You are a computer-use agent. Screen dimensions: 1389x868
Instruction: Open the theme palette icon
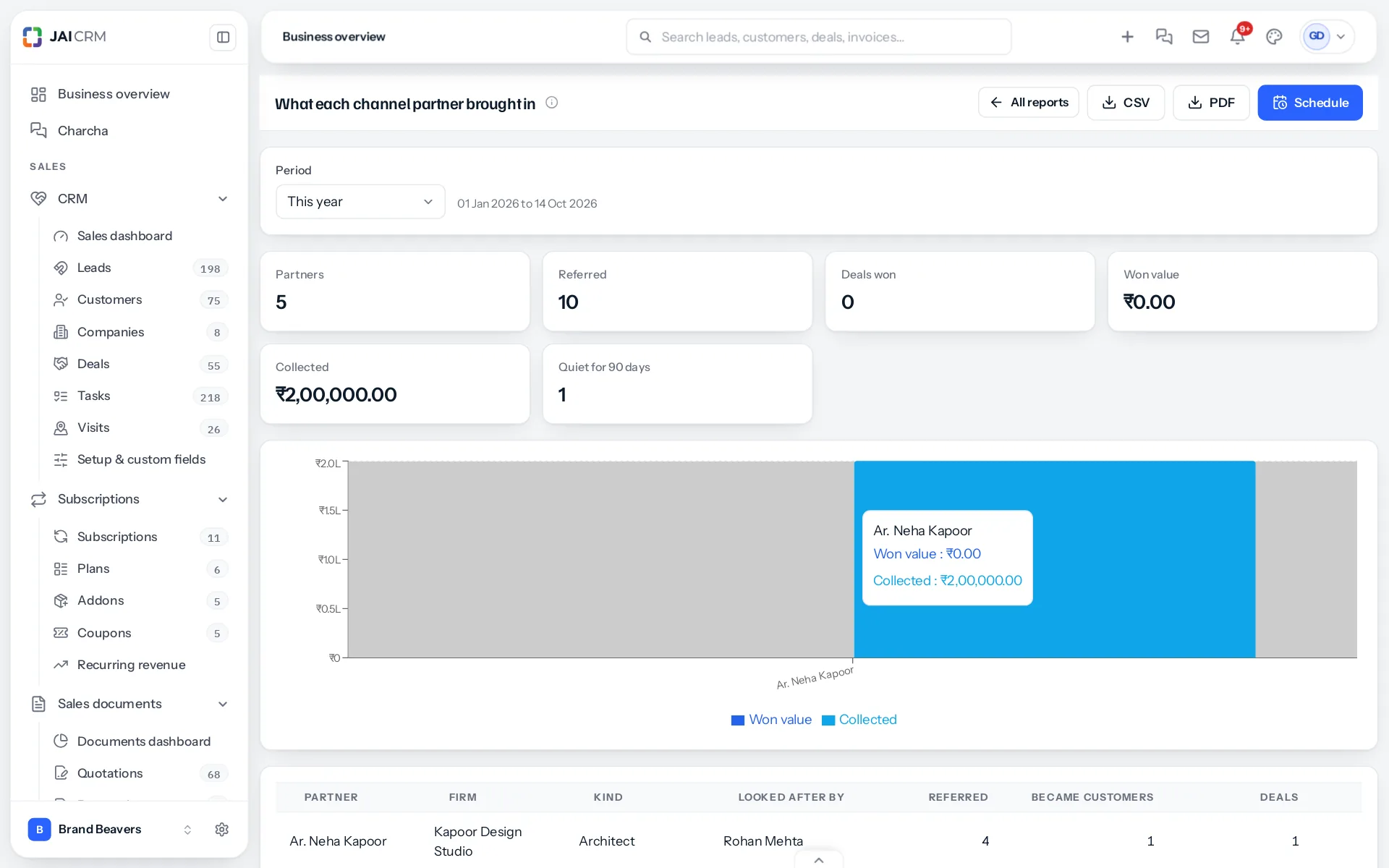1274,37
